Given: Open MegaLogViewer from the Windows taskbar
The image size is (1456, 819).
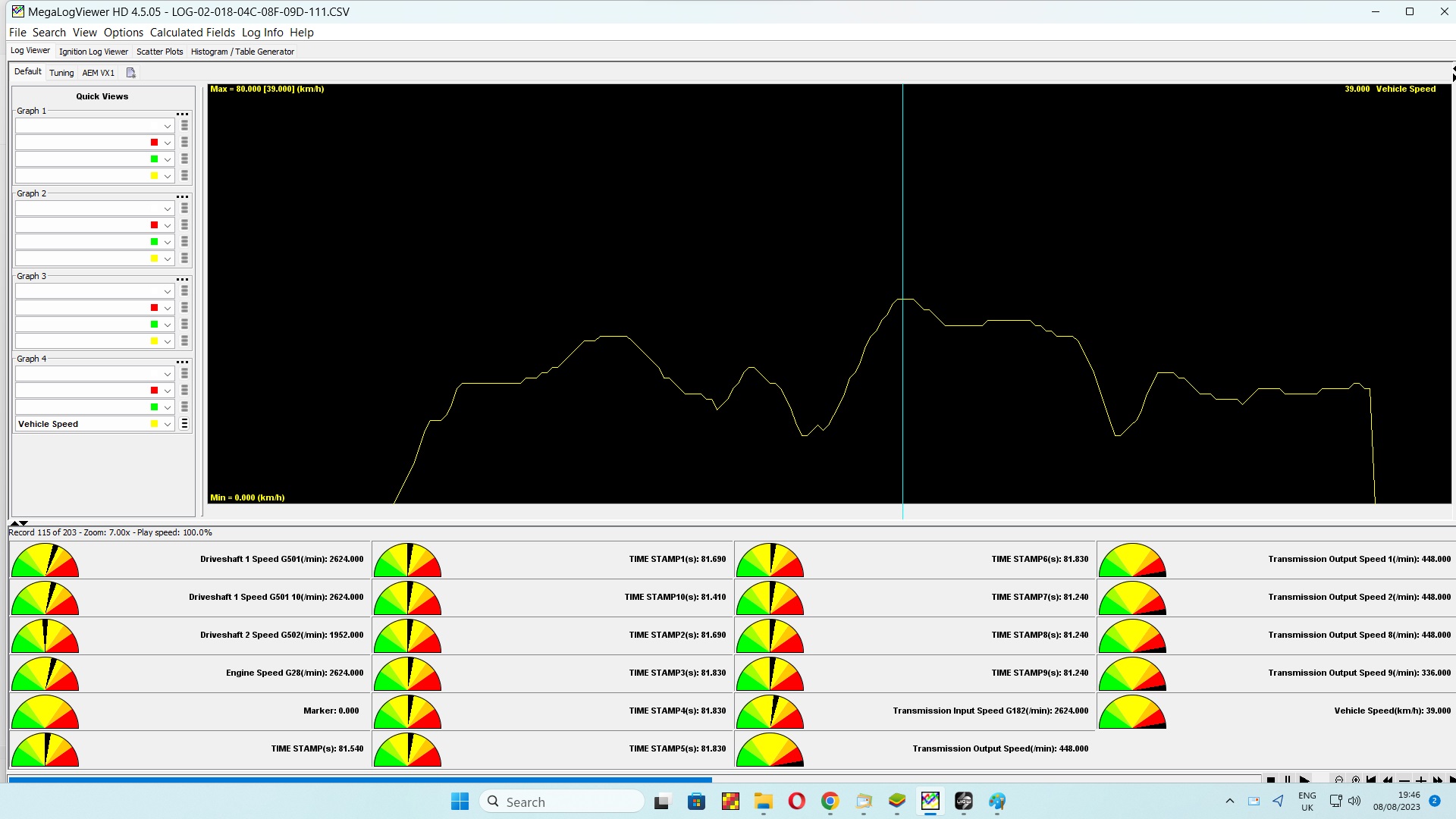Looking at the screenshot, I should pos(930,802).
